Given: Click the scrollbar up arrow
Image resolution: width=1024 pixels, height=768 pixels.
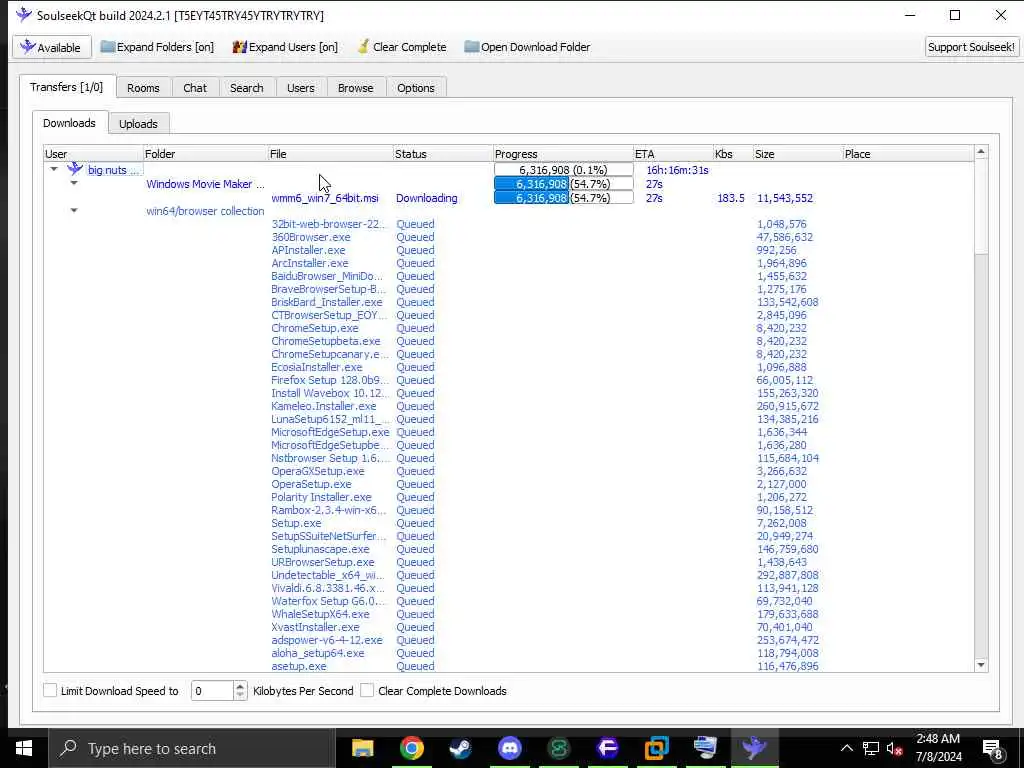Looking at the screenshot, I should point(981,152).
